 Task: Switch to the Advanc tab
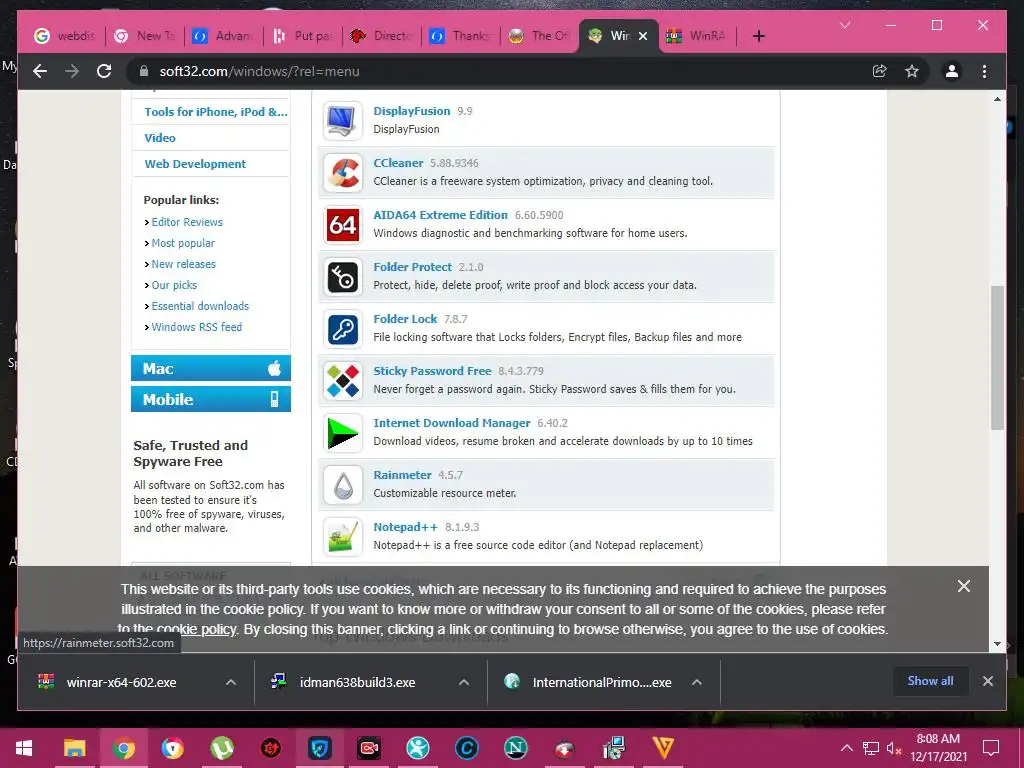tap(223, 36)
